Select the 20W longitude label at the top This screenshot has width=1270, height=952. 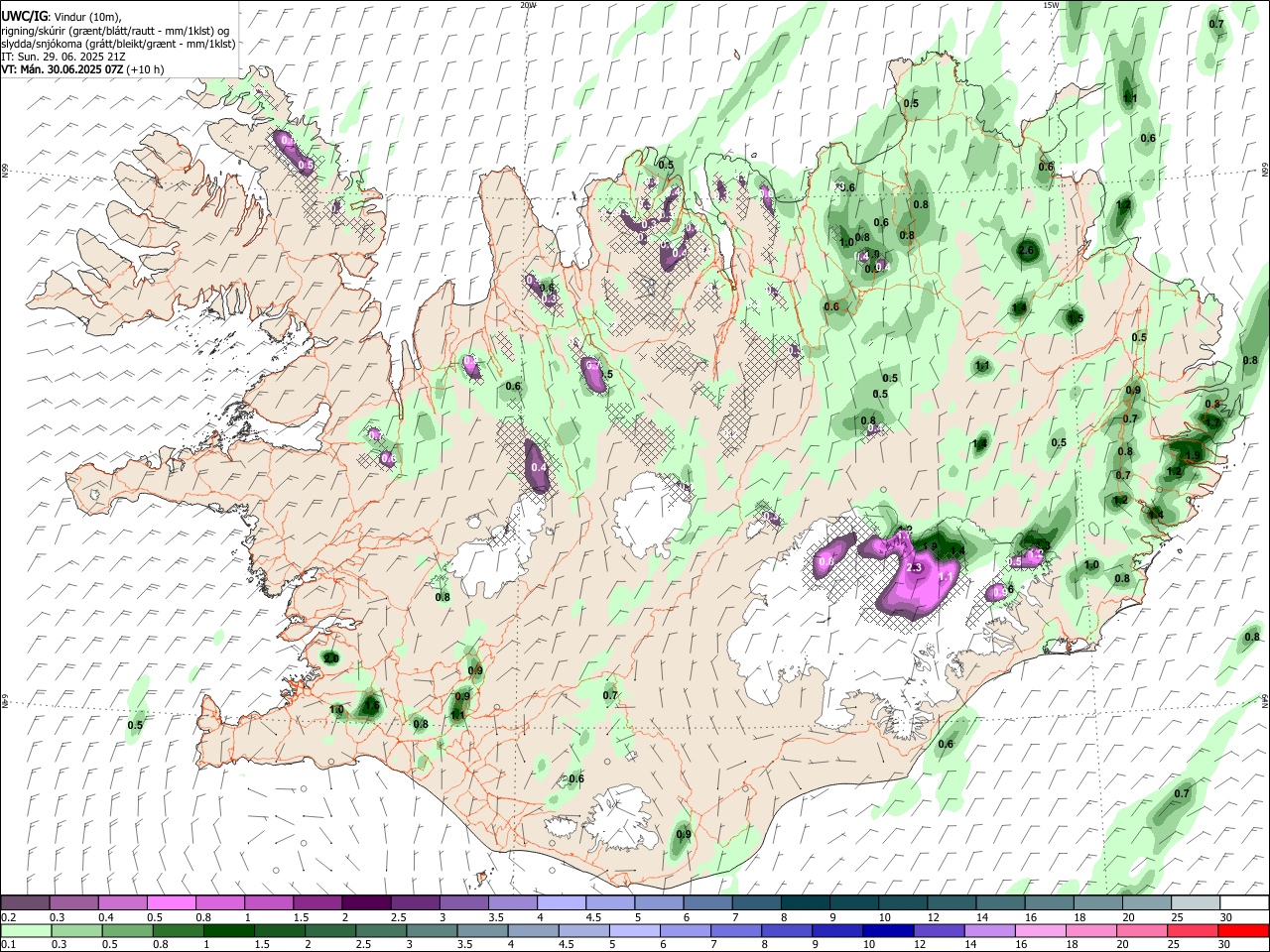coord(528,5)
